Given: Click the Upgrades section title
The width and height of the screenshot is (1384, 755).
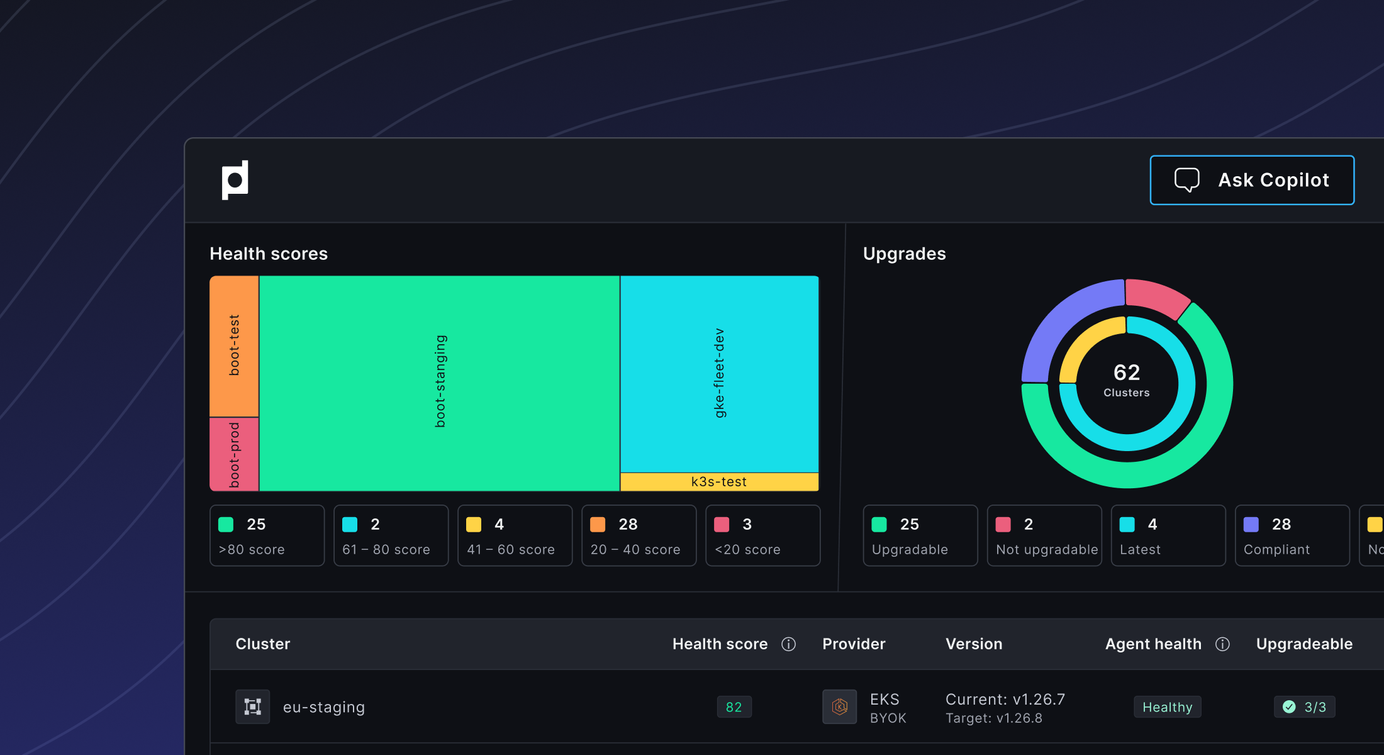Looking at the screenshot, I should click(x=904, y=254).
